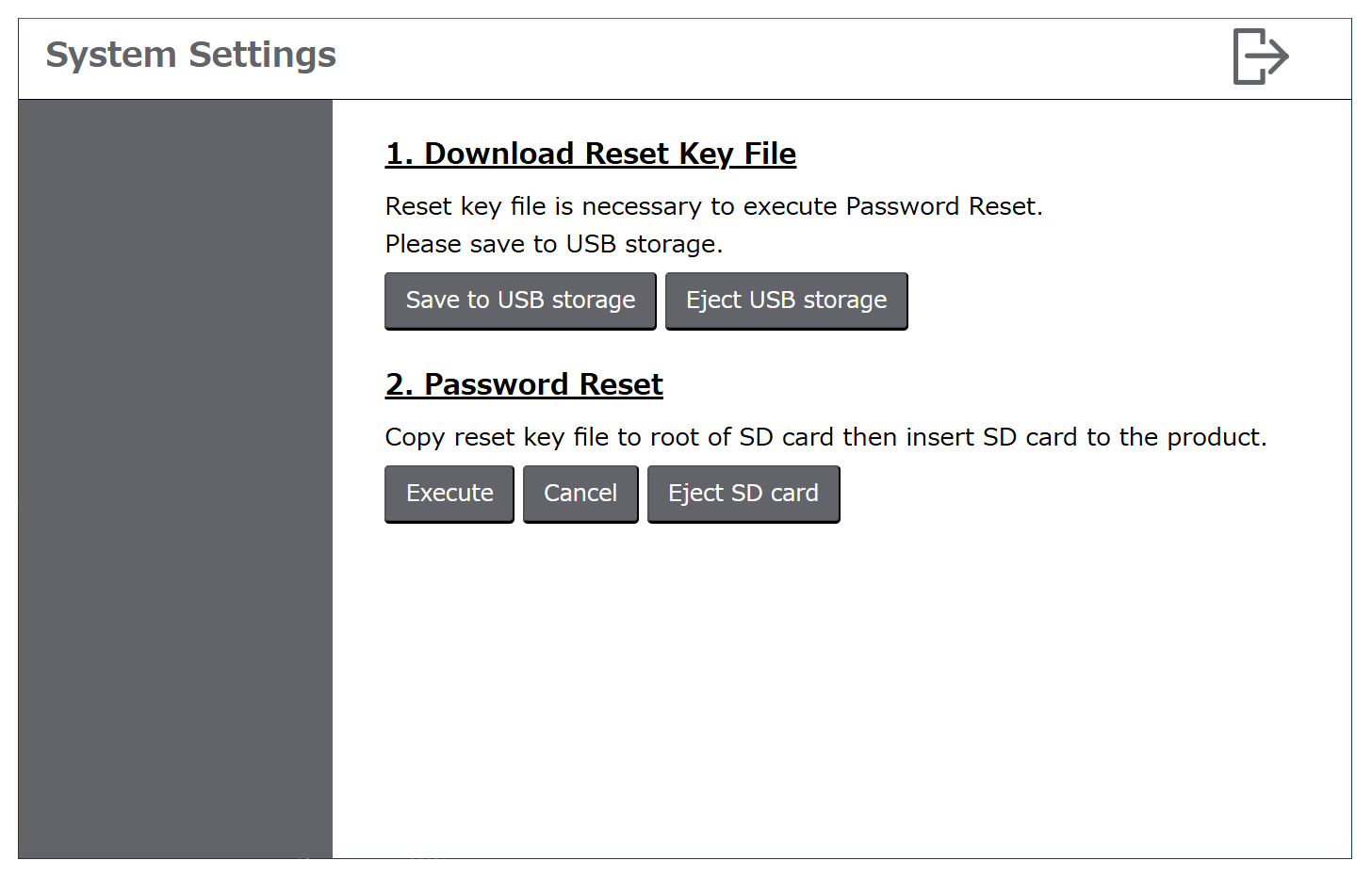1372x877 pixels.
Task: Click the number 2 in second heading
Action: tap(400, 384)
